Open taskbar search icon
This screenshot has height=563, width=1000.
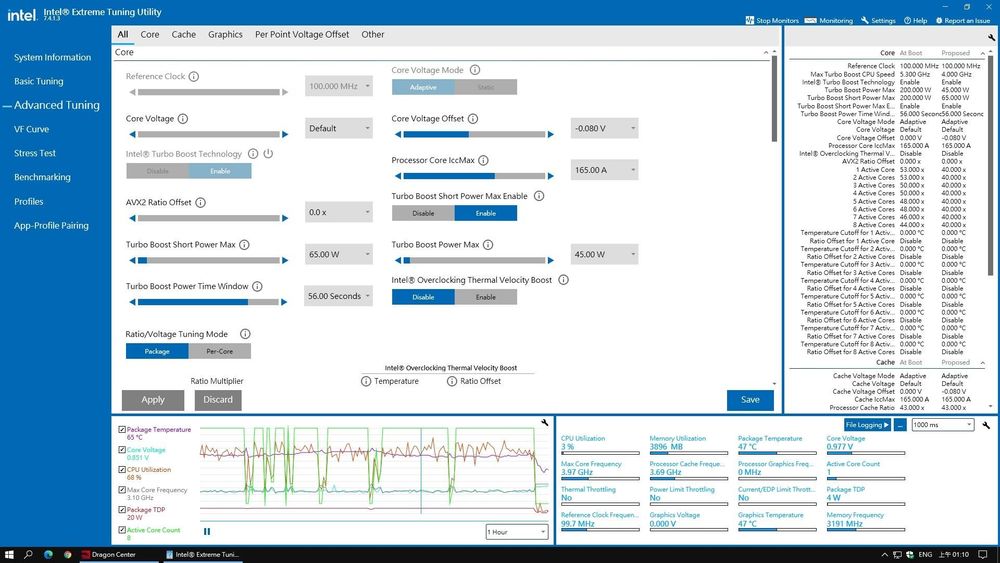coord(28,555)
